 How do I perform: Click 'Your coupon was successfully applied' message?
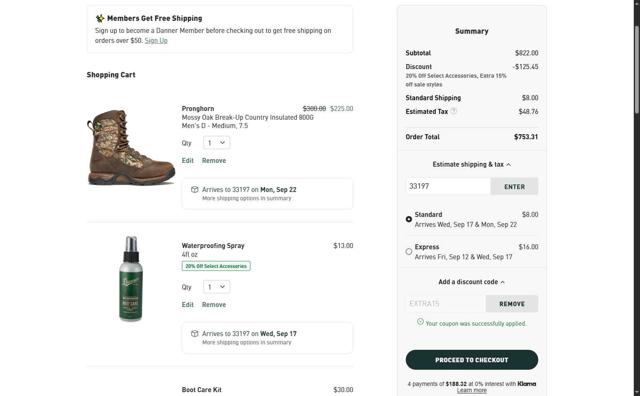[x=476, y=324]
